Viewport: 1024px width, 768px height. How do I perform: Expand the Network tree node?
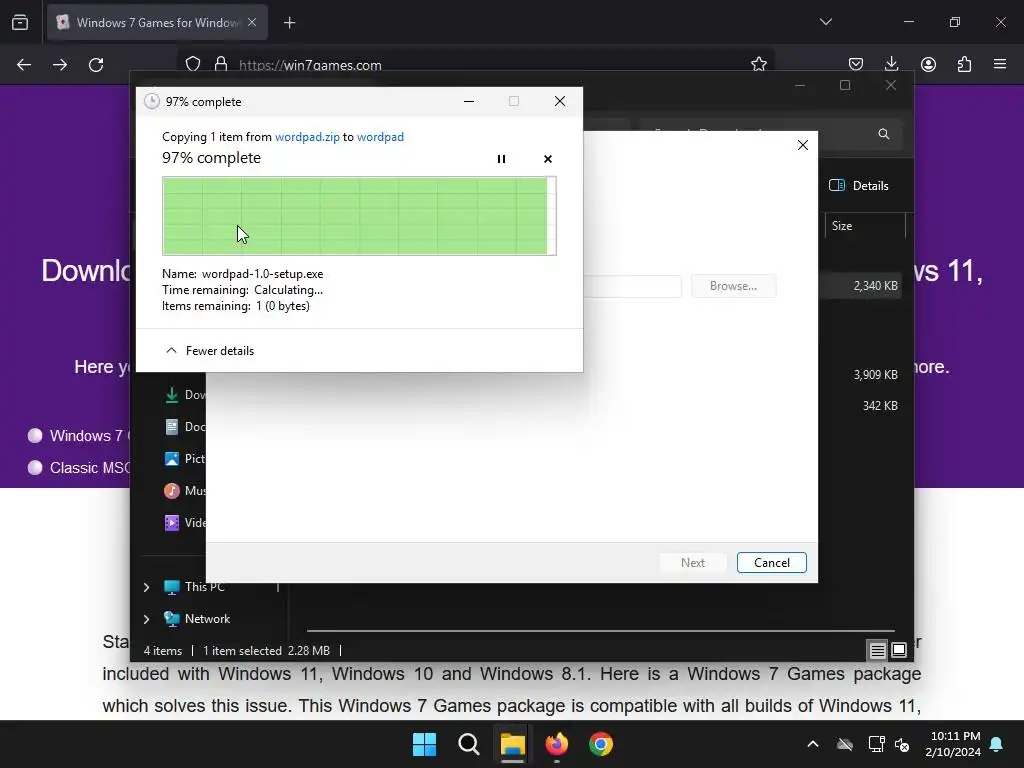point(146,619)
